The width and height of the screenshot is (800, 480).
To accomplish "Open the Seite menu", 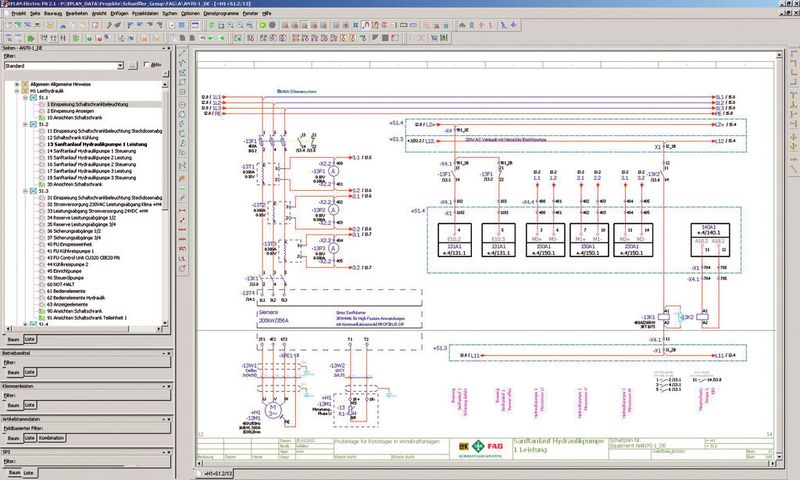I will pos(35,13).
